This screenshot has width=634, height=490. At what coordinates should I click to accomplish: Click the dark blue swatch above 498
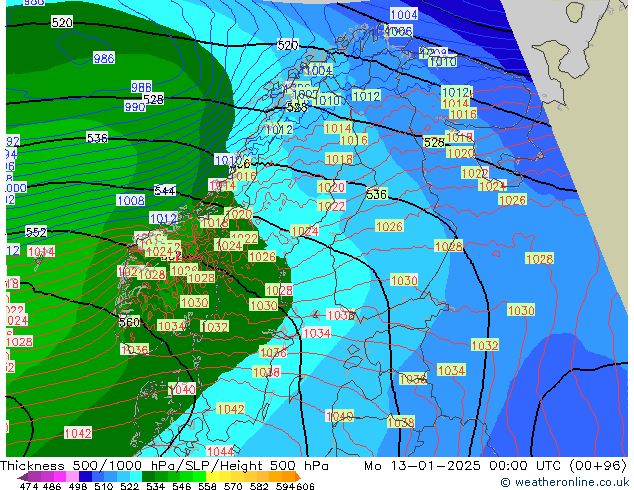pos(85,476)
